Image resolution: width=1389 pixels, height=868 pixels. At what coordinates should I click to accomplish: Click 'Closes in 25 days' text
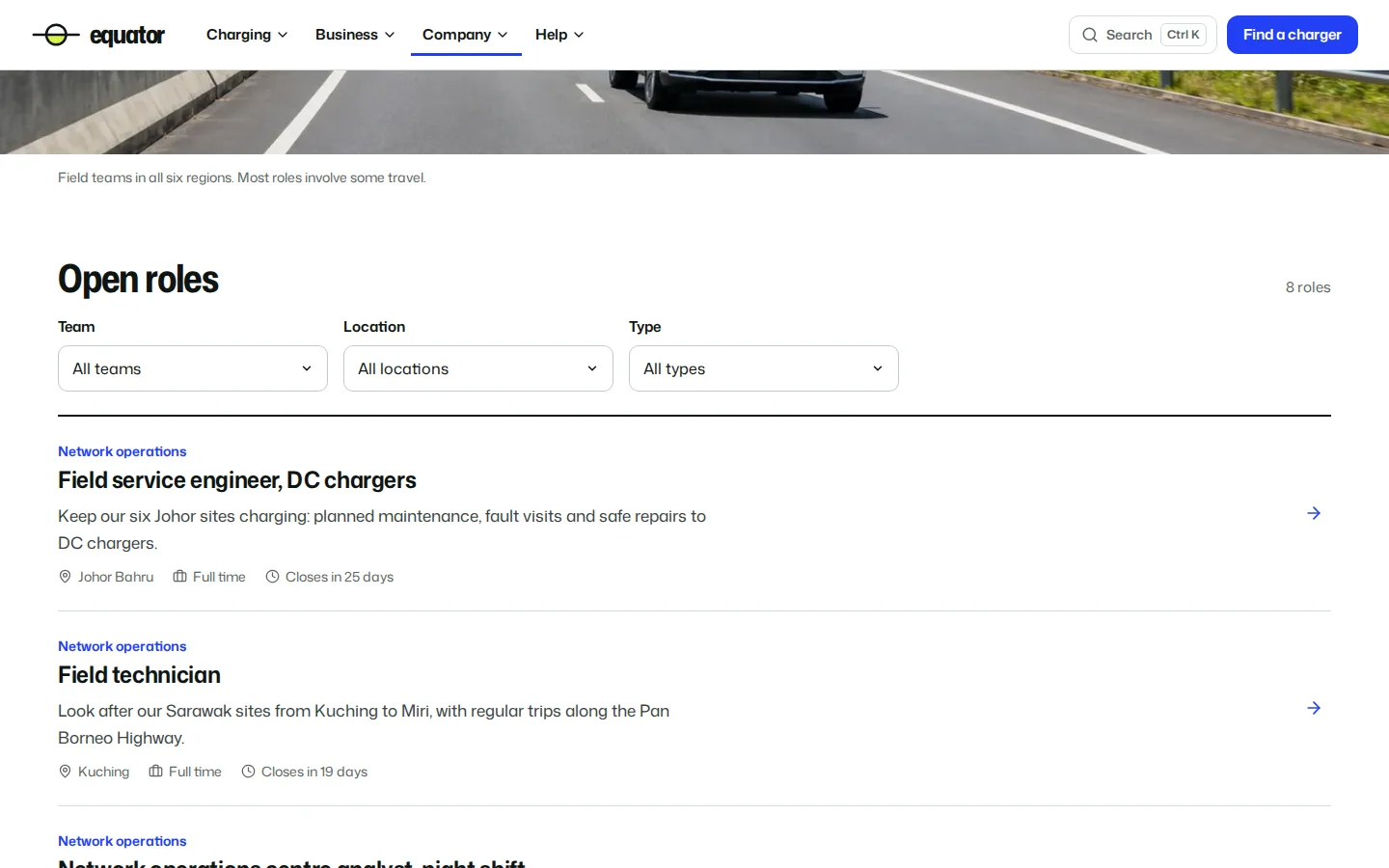340,577
